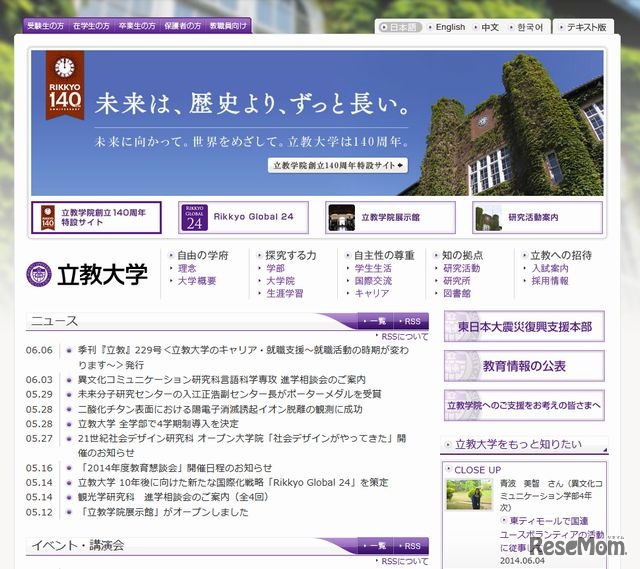640x569 pixels.
Task: Click the 立教学院展示館 thumbnail image
Action: click(x=342, y=218)
